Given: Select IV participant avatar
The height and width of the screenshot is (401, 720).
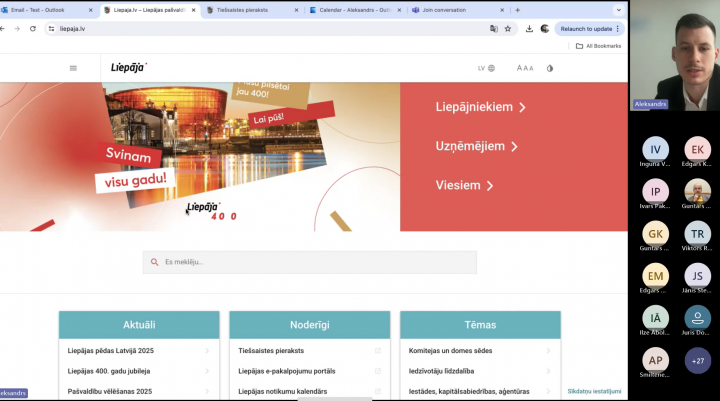Looking at the screenshot, I should pos(655,149).
